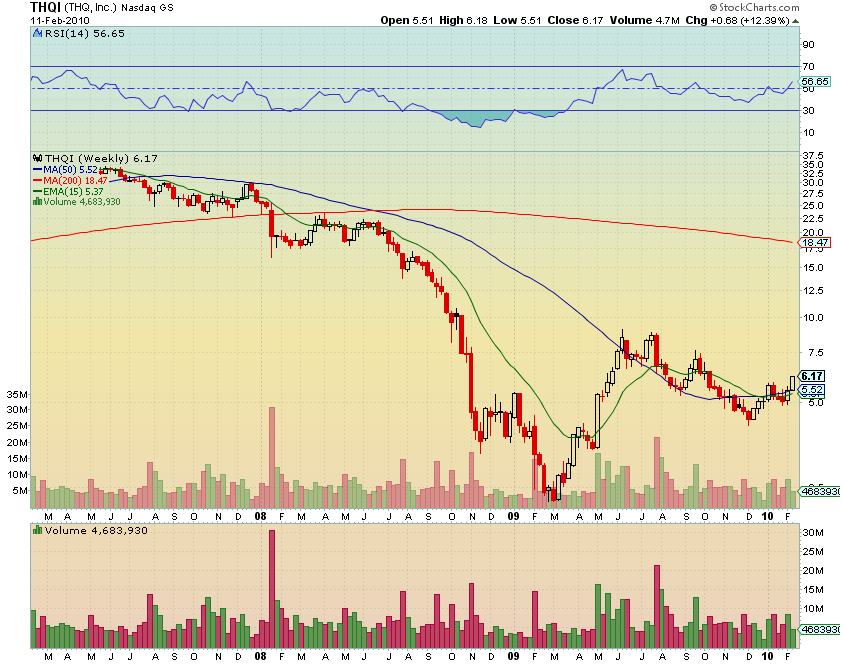Click the red 18.47 price tag on right axis

coord(815,243)
